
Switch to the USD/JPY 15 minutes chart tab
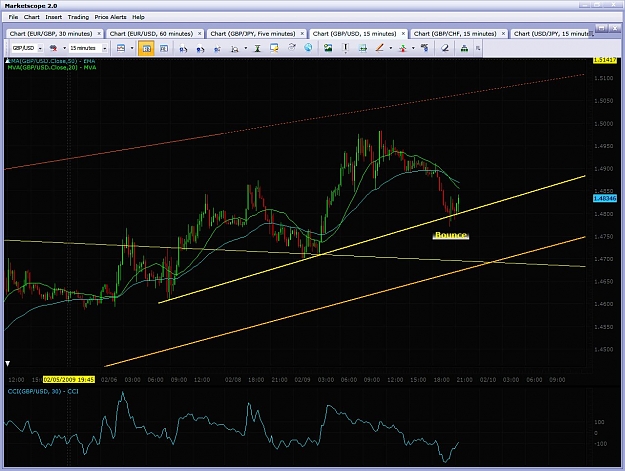pyautogui.click(x=552, y=33)
